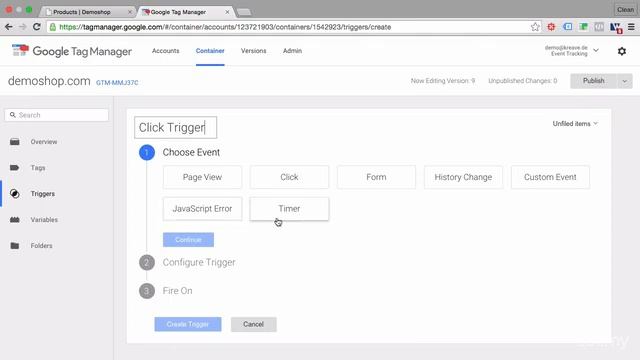The image size is (640, 360).
Task: Click the GTM-MMJ37C container ID link
Action: (x=117, y=82)
